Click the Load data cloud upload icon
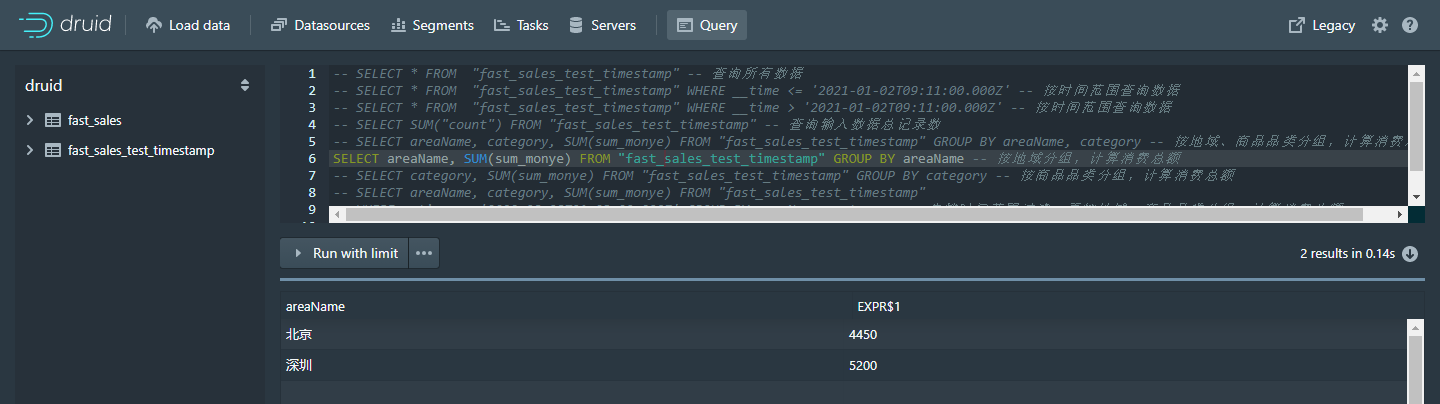The height and width of the screenshot is (404, 1440). click(x=154, y=25)
